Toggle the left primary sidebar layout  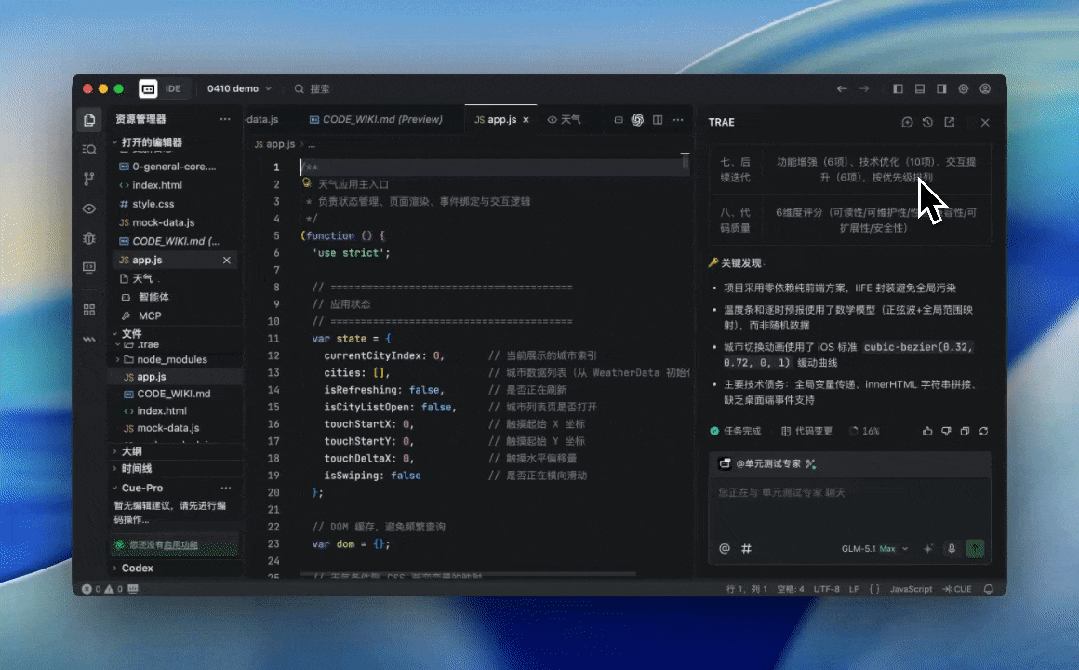pos(898,89)
